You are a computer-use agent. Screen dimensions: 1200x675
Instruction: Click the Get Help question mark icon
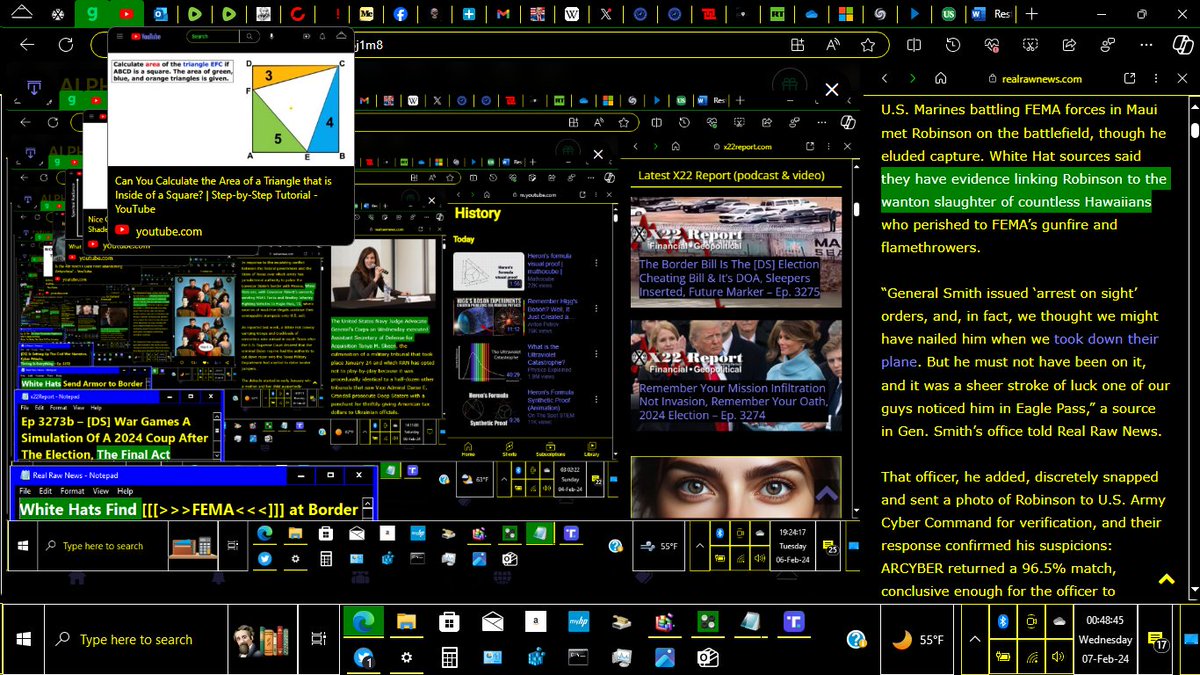(855, 640)
